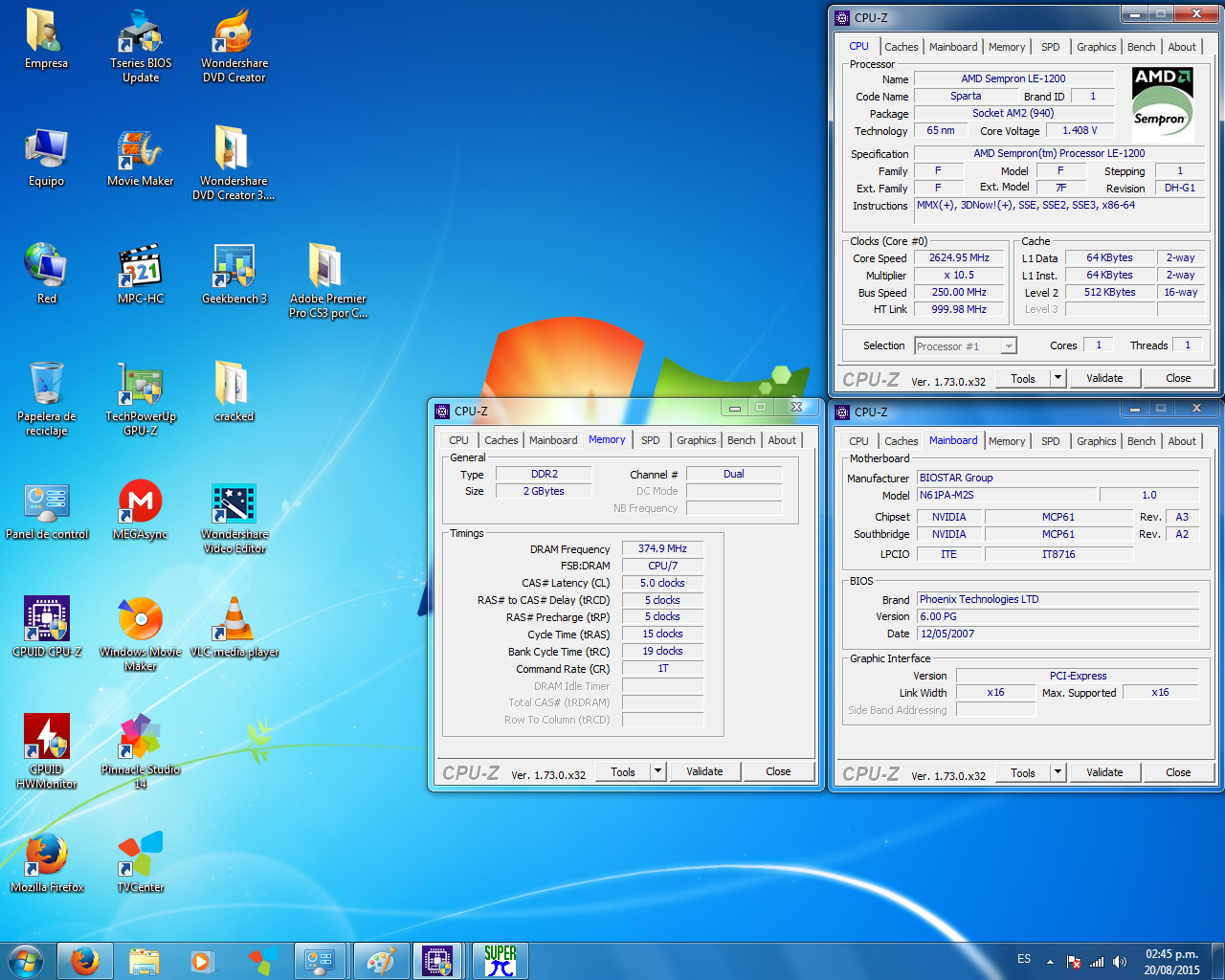Open Wondershare DVD Creator icon
Viewport: 1225px width, 980px height.
tap(234, 45)
